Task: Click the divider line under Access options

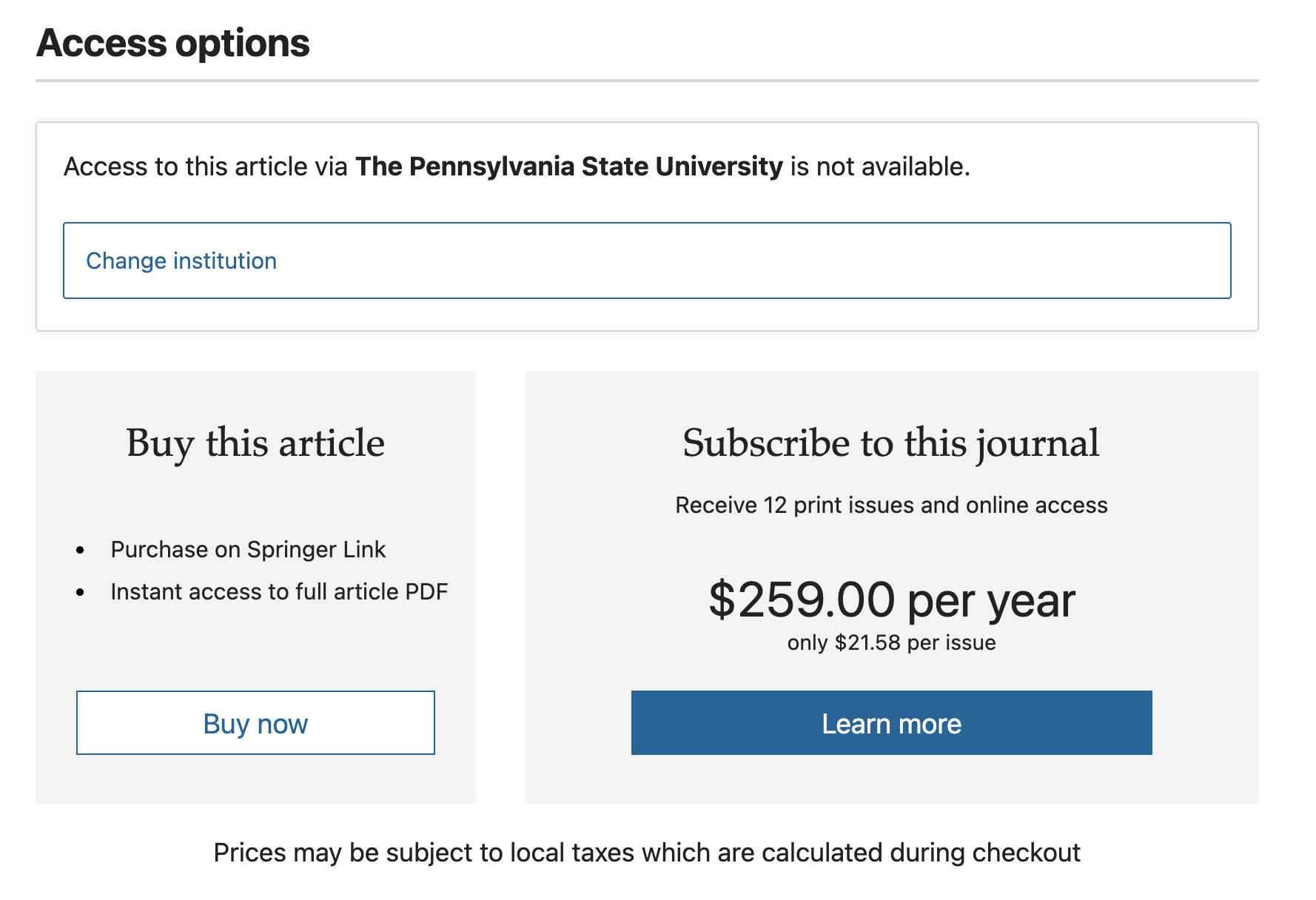Action: (647, 81)
